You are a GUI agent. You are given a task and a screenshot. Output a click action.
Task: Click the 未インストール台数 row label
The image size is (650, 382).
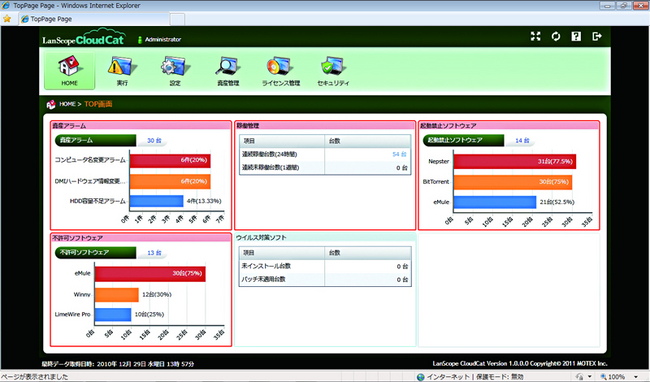pyautogui.click(x=266, y=266)
